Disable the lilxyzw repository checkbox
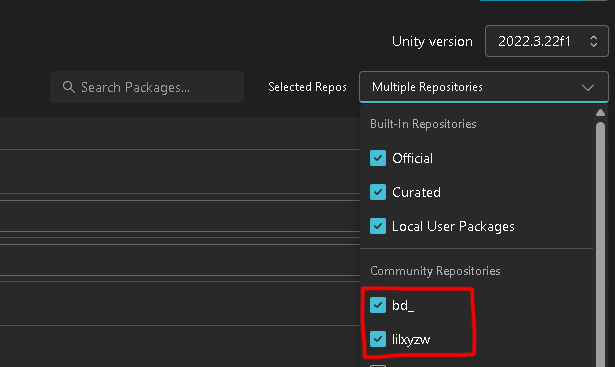The width and height of the screenshot is (615, 367). [x=378, y=339]
